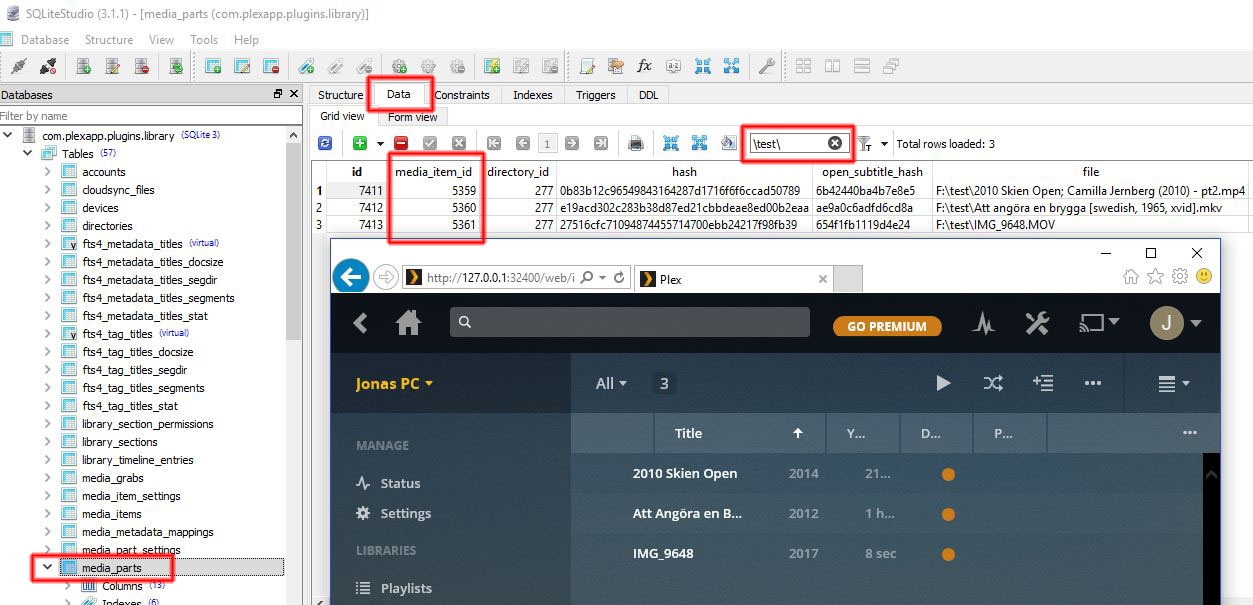This screenshot has height=605, width=1253.
Task: Open the Structure menu in menubar
Action: [x=109, y=40]
